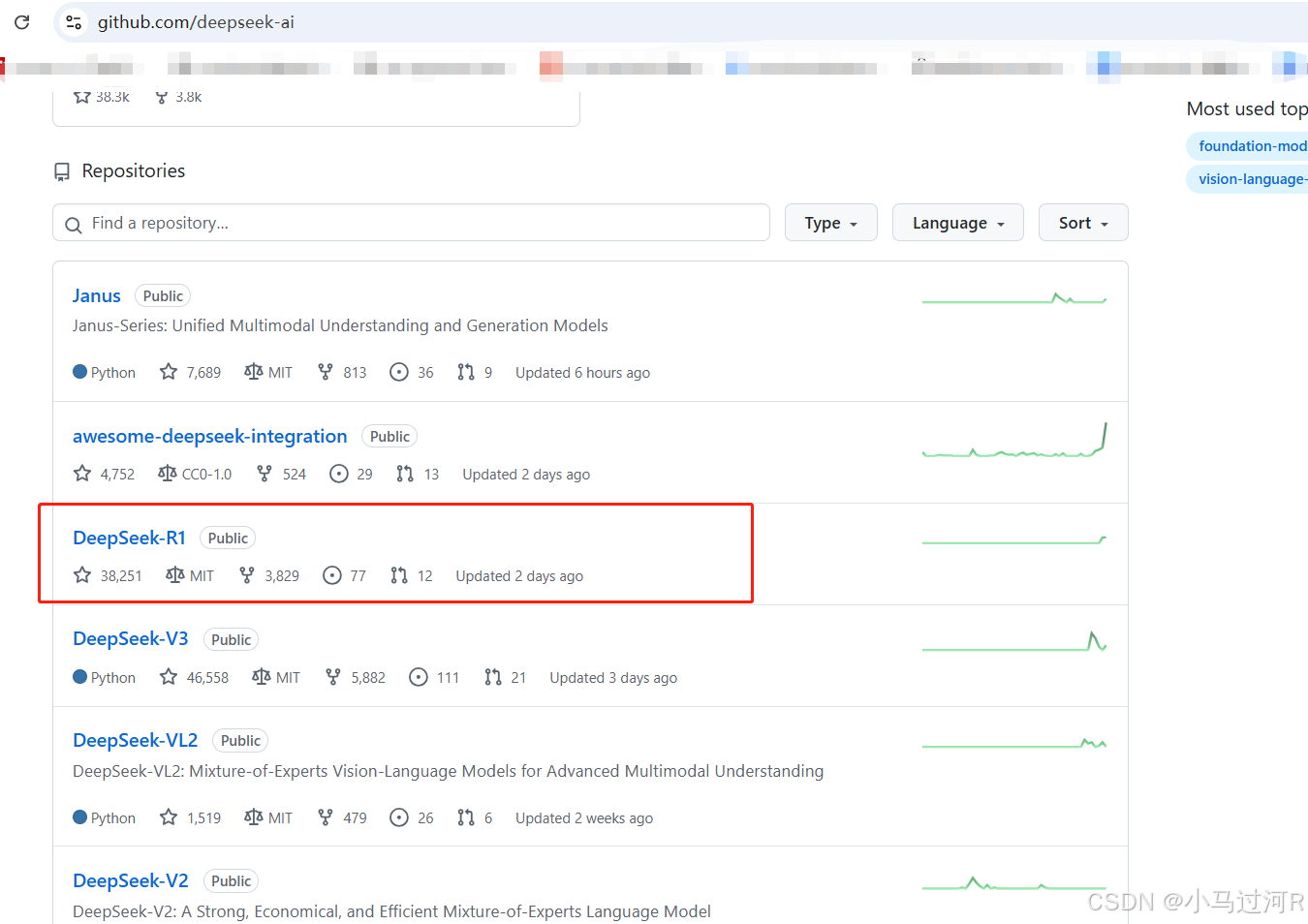Screen dimensions: 1308x924
Task: View DeepSeek-R1 pull requests icon with 12
Action: [399, 575]
